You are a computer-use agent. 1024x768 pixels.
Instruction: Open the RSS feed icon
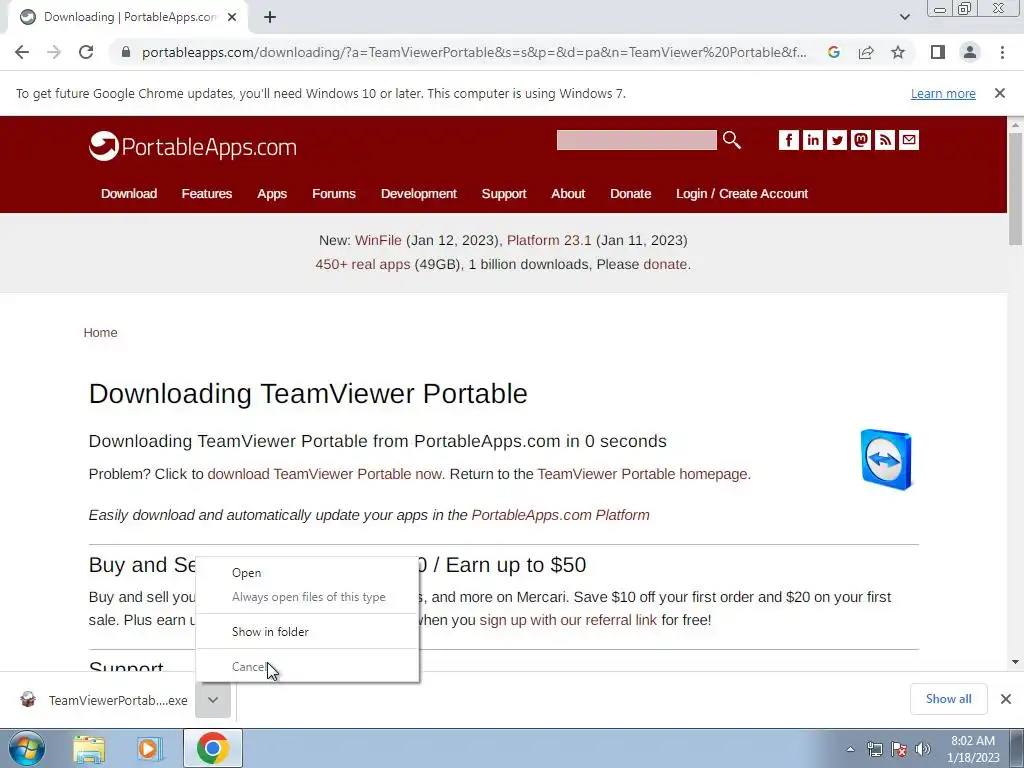point(885,140)
